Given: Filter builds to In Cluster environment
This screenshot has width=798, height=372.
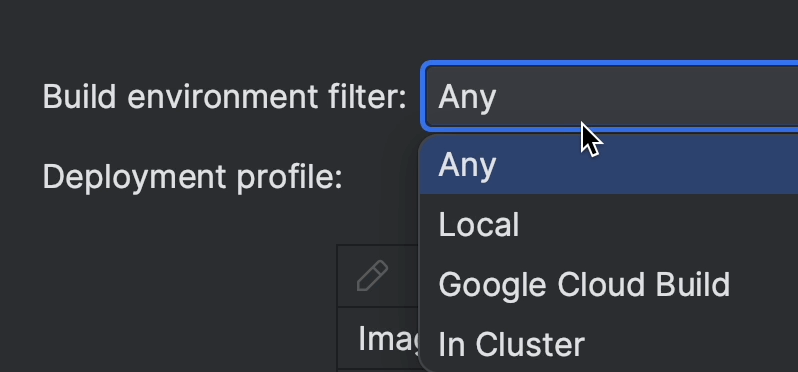Looking at the screenshot, I should click(x=609, y=344).
